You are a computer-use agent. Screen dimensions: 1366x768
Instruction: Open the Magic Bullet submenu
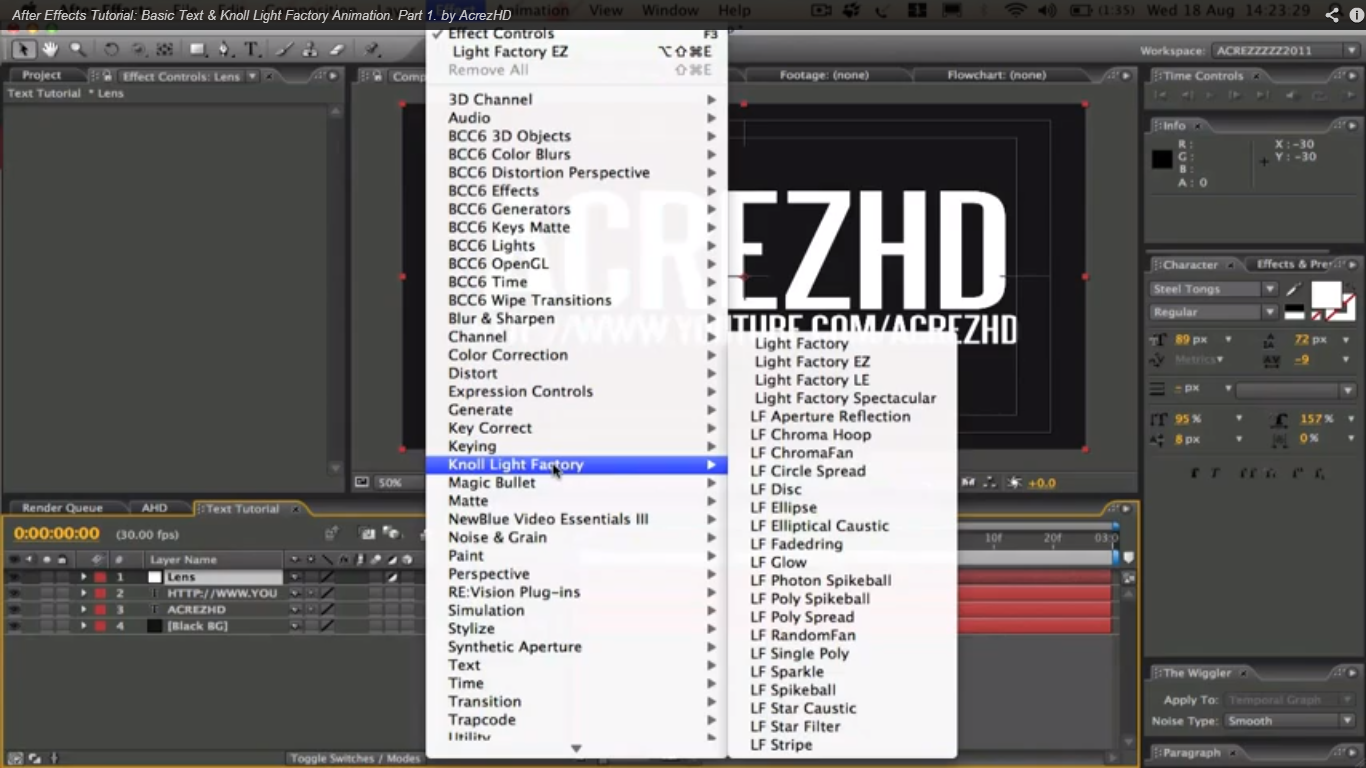(577, 483)
